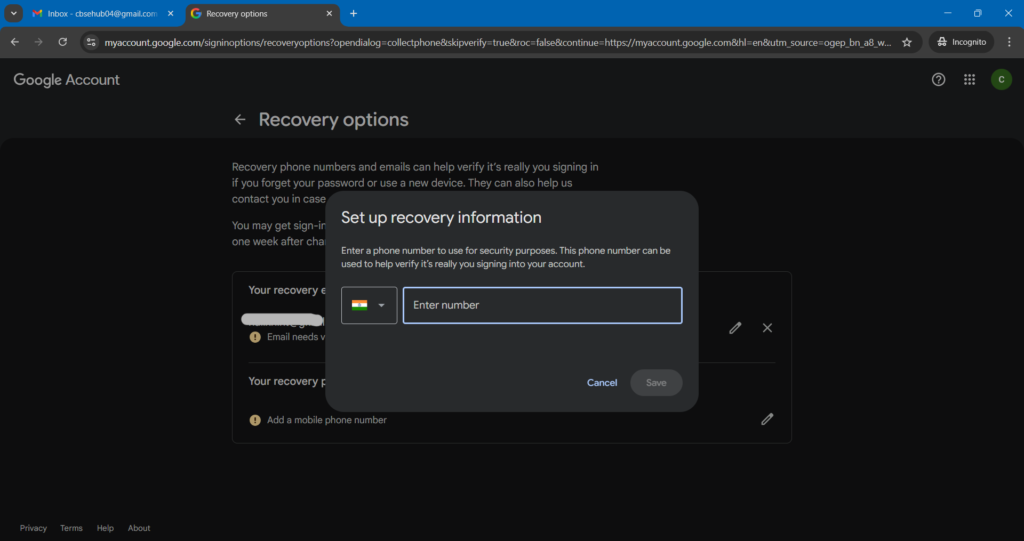Open the Google apps grid icon

[969, 80]
